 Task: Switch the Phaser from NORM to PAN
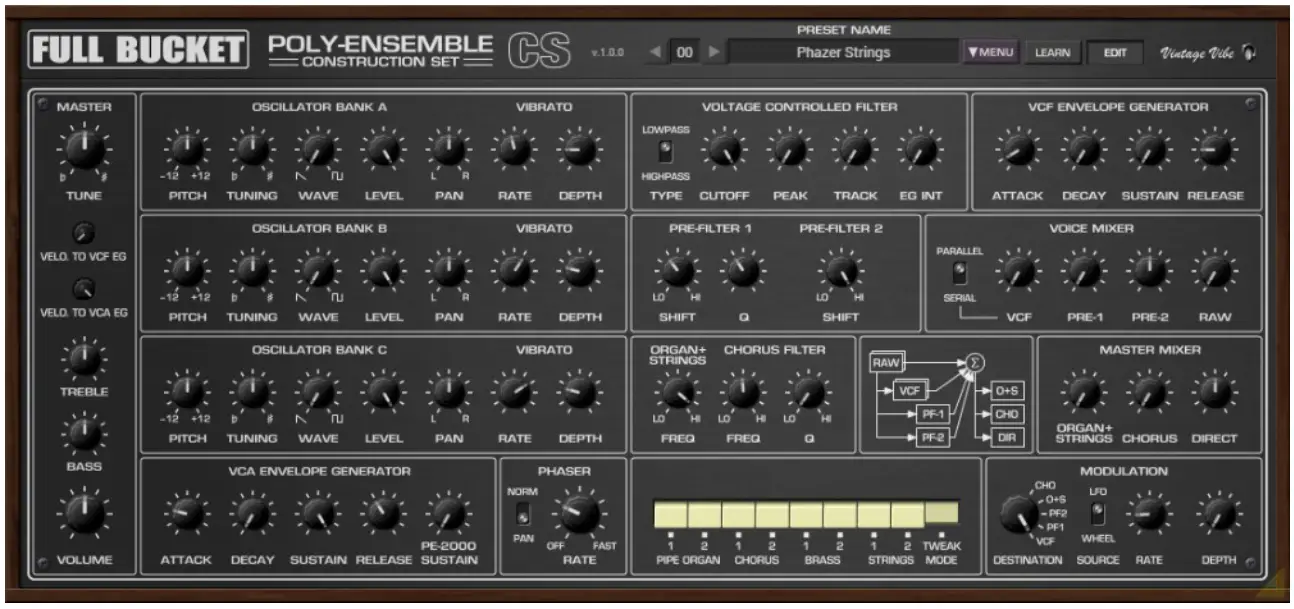coord(521,519)
